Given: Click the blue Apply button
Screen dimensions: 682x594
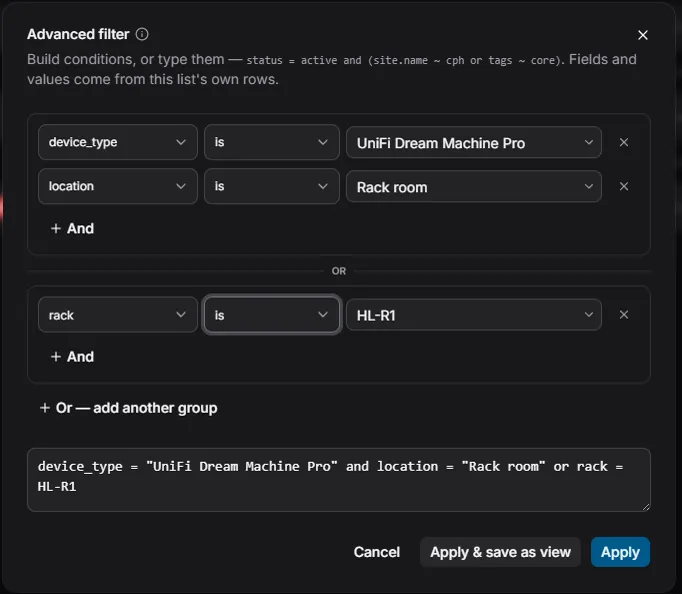Looking at the screenshot, I should [620, 552].
